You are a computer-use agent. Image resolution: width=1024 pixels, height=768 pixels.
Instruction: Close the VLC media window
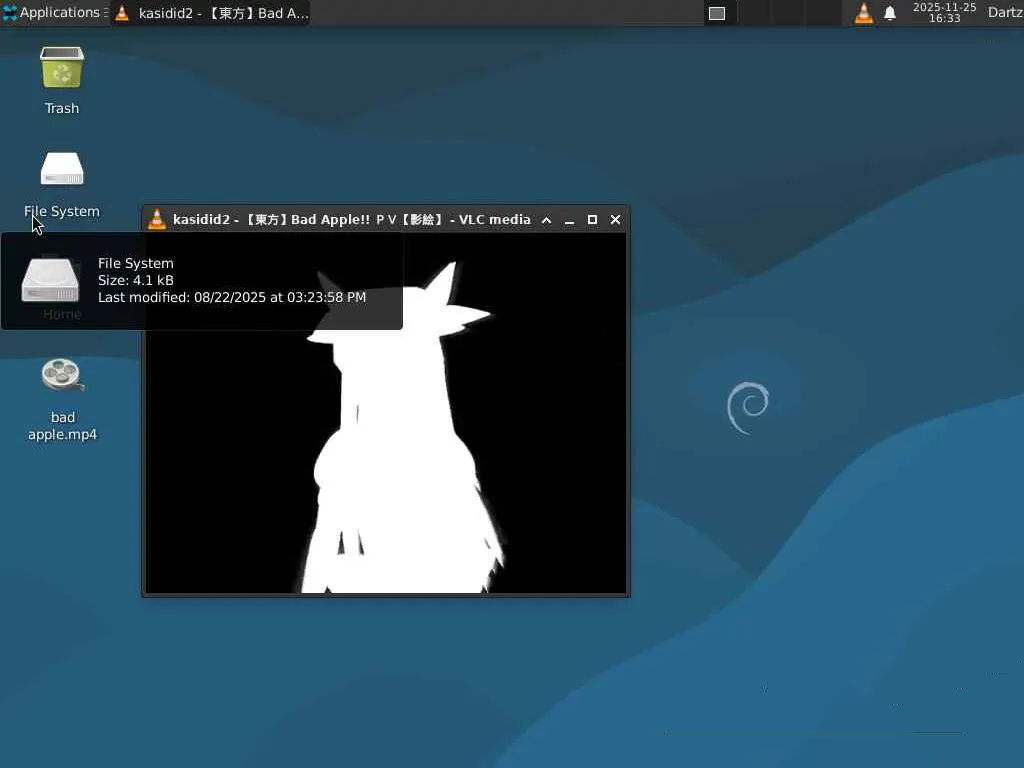(x=615, y=219)
